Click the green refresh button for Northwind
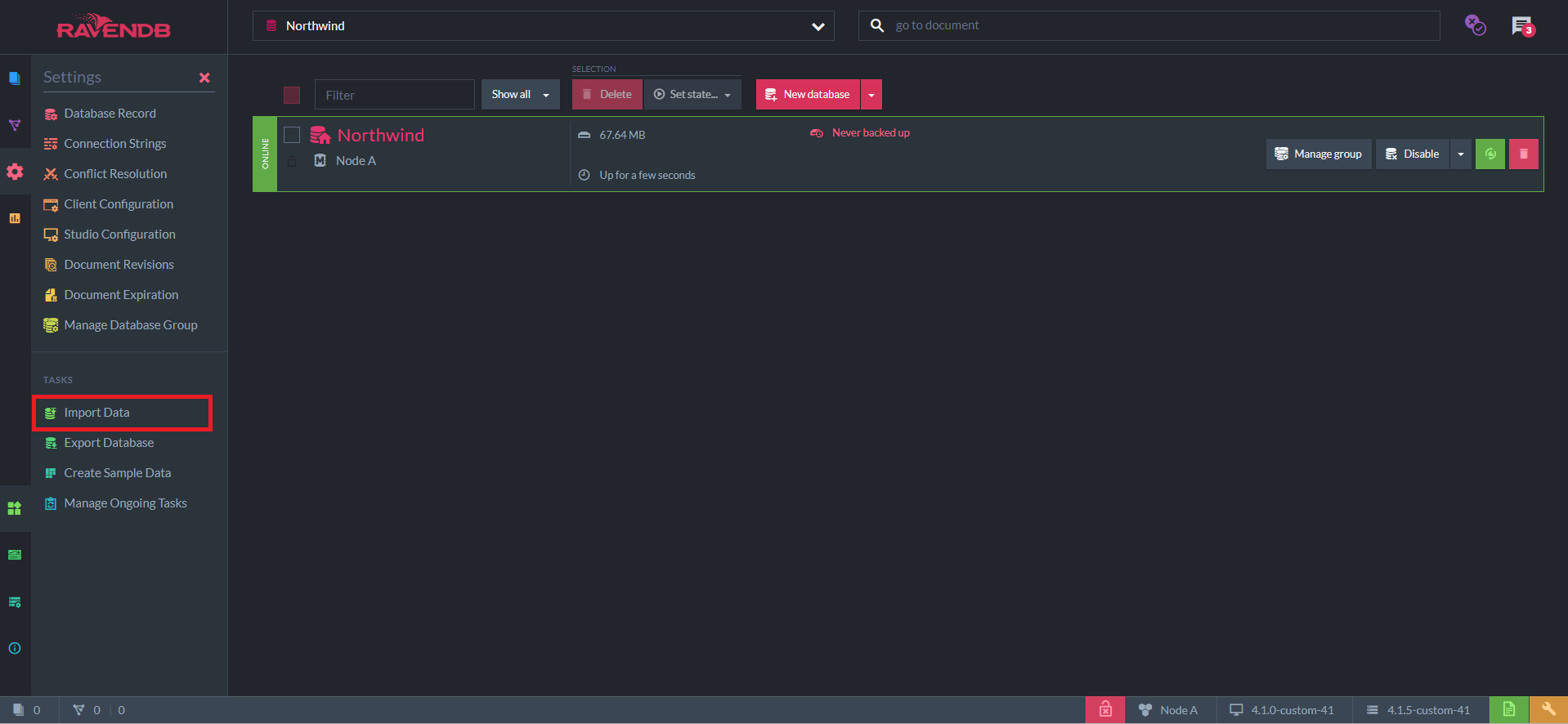Image resolution: width=1568 pixels, height=724 pixels. coord(1490,154)
